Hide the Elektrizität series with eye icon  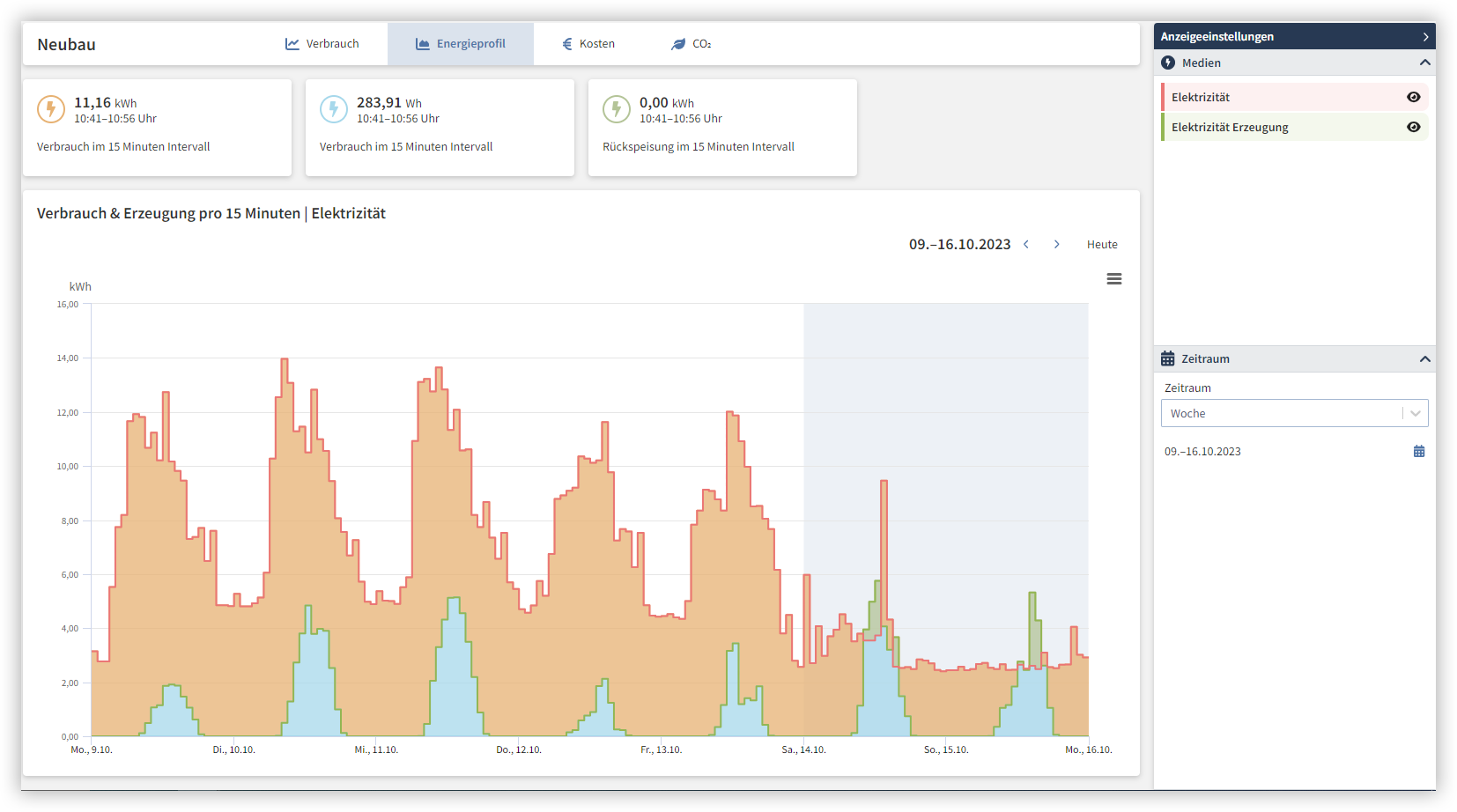(1413, 97)
